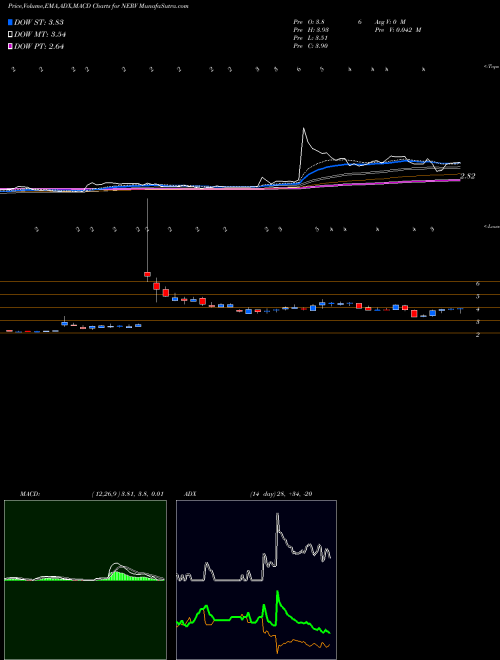Screen dimensions: 500x660
Task: Click the price axis label 3
Action: 478,322
